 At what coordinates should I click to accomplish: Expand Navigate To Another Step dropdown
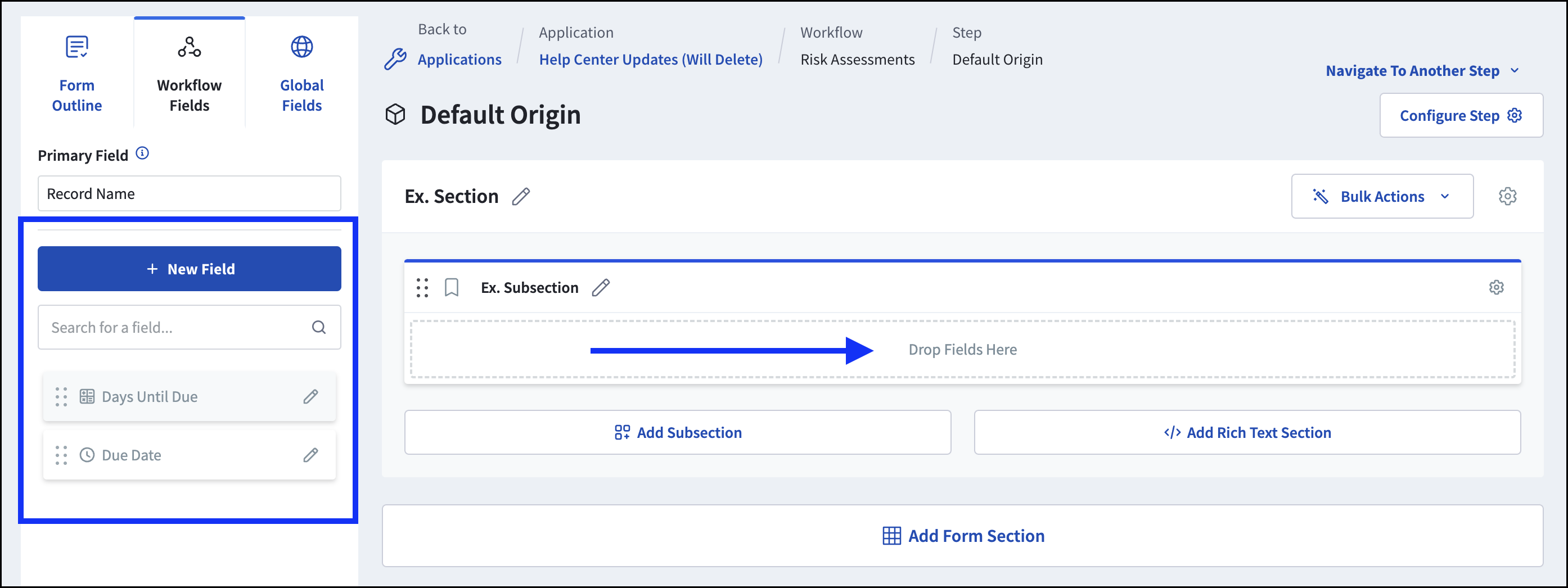tap(1422, 71)
